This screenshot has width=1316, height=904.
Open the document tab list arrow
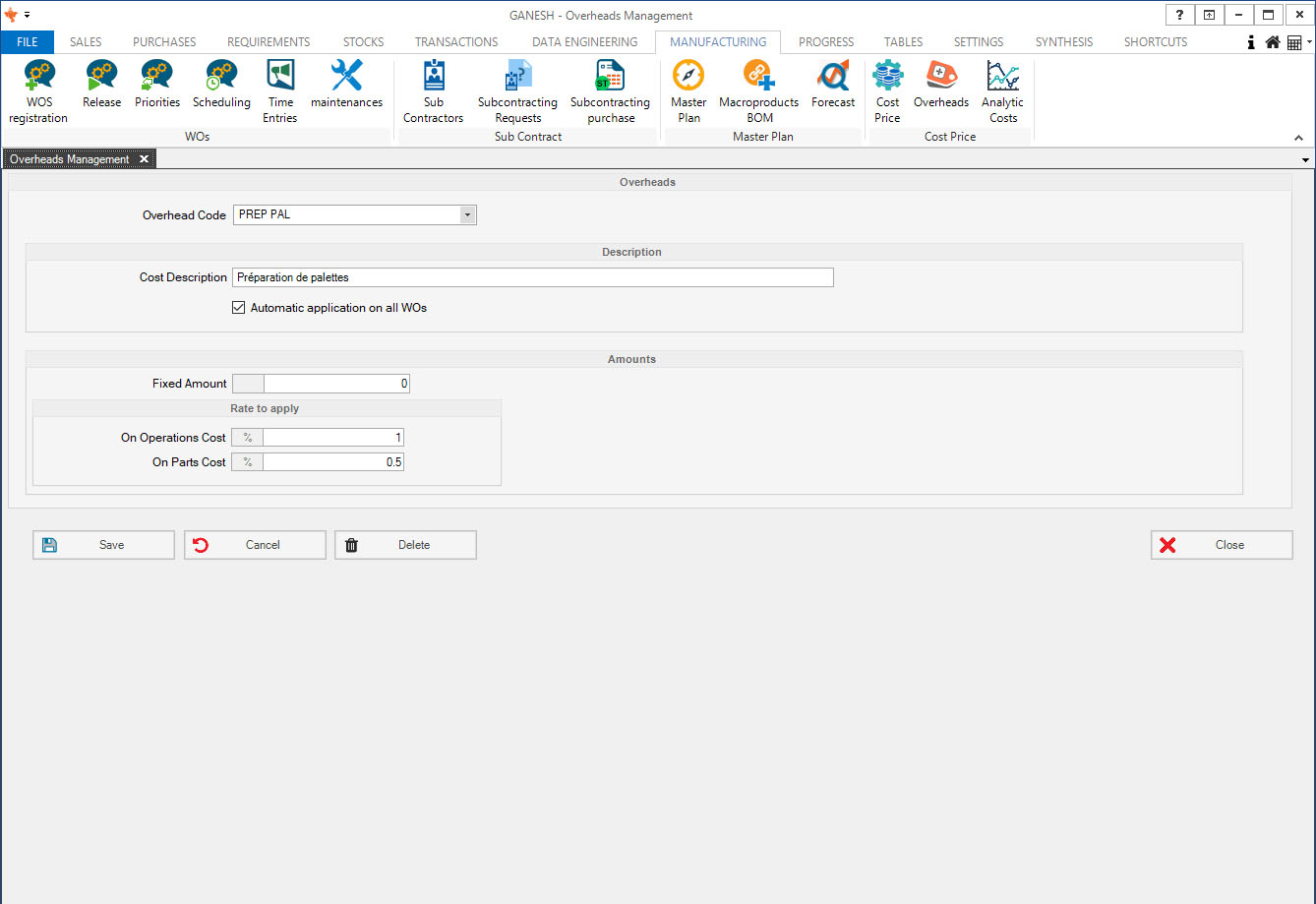[x=1305, y=159]
